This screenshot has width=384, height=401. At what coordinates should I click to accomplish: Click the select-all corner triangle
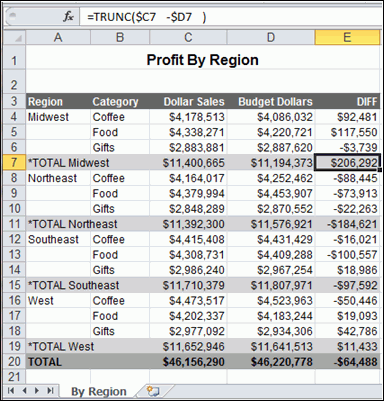tap(14, 37)
